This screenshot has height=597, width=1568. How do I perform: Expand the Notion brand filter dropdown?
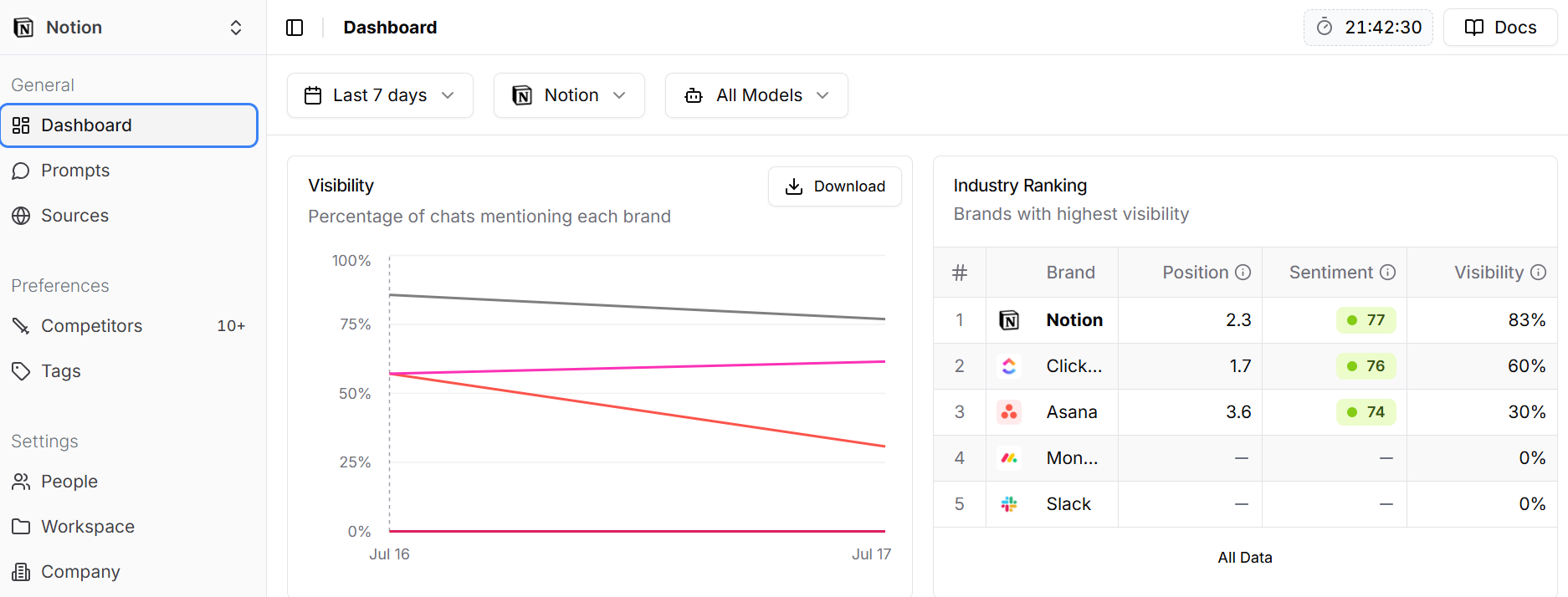569,95
